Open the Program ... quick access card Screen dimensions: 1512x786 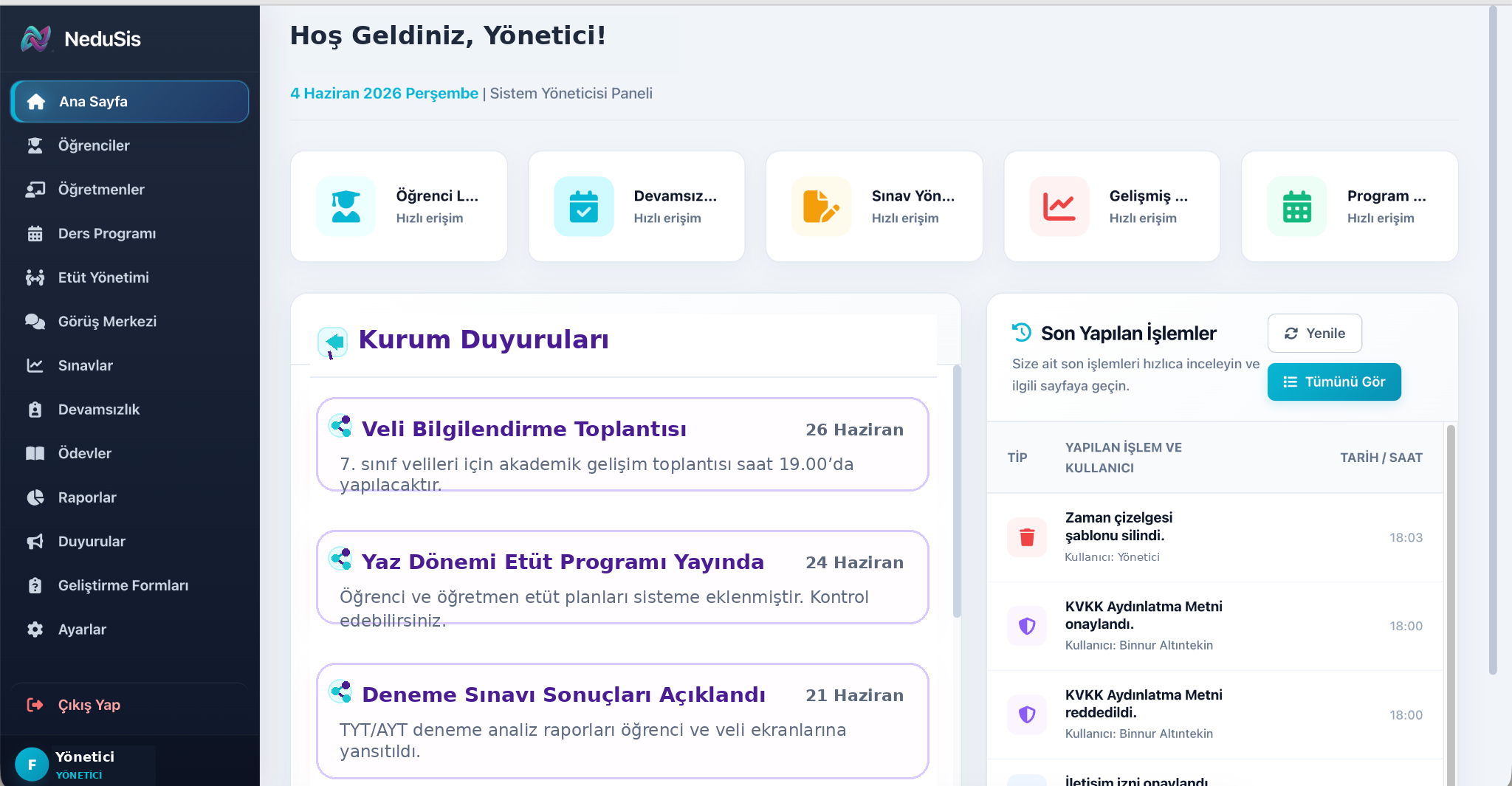click(1350, 207)
